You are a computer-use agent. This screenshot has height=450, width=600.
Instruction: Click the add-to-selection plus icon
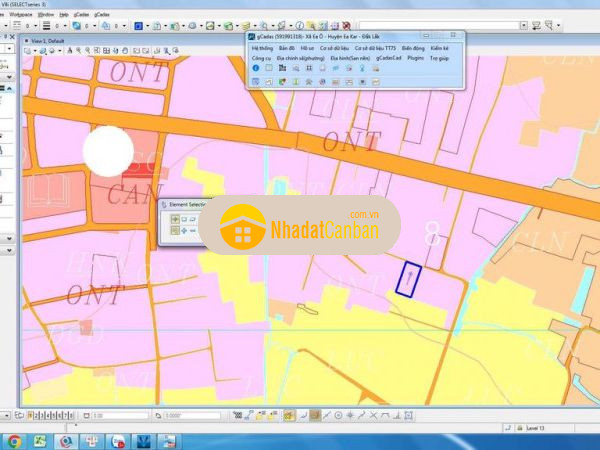[x=184, y=231]
